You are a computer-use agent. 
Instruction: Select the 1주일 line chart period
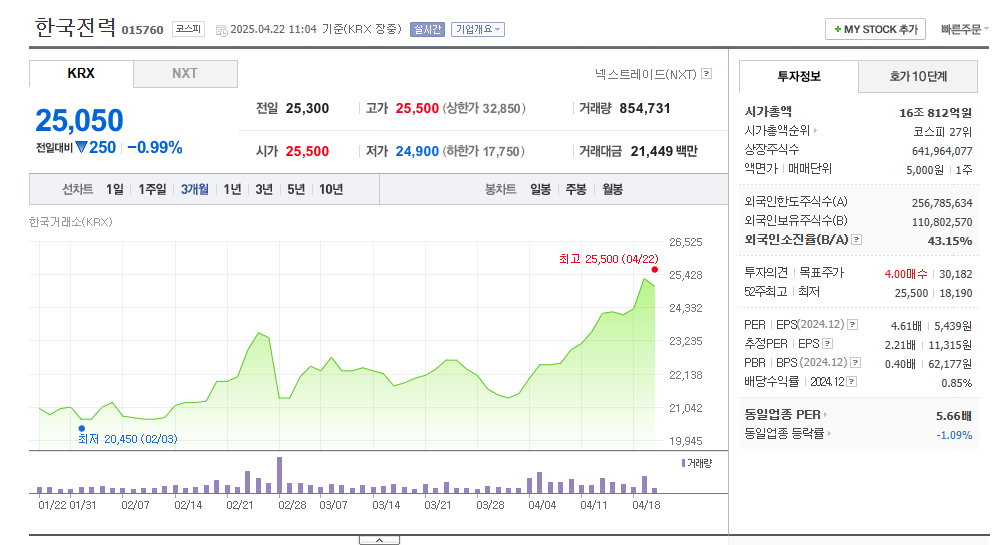[x=152, y=190]
